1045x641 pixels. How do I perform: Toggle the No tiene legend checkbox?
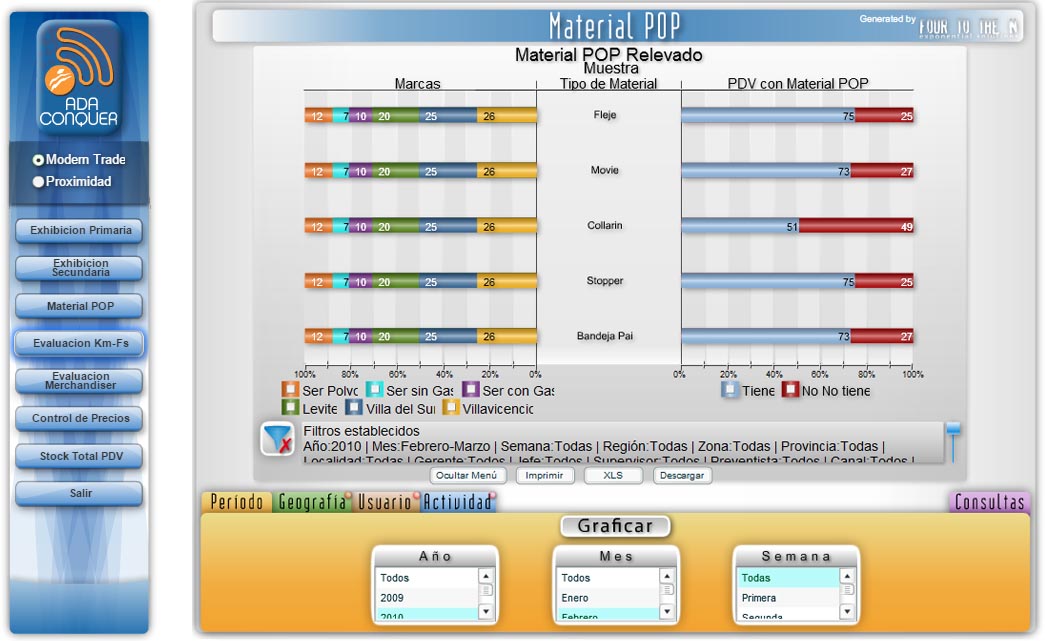790,389
